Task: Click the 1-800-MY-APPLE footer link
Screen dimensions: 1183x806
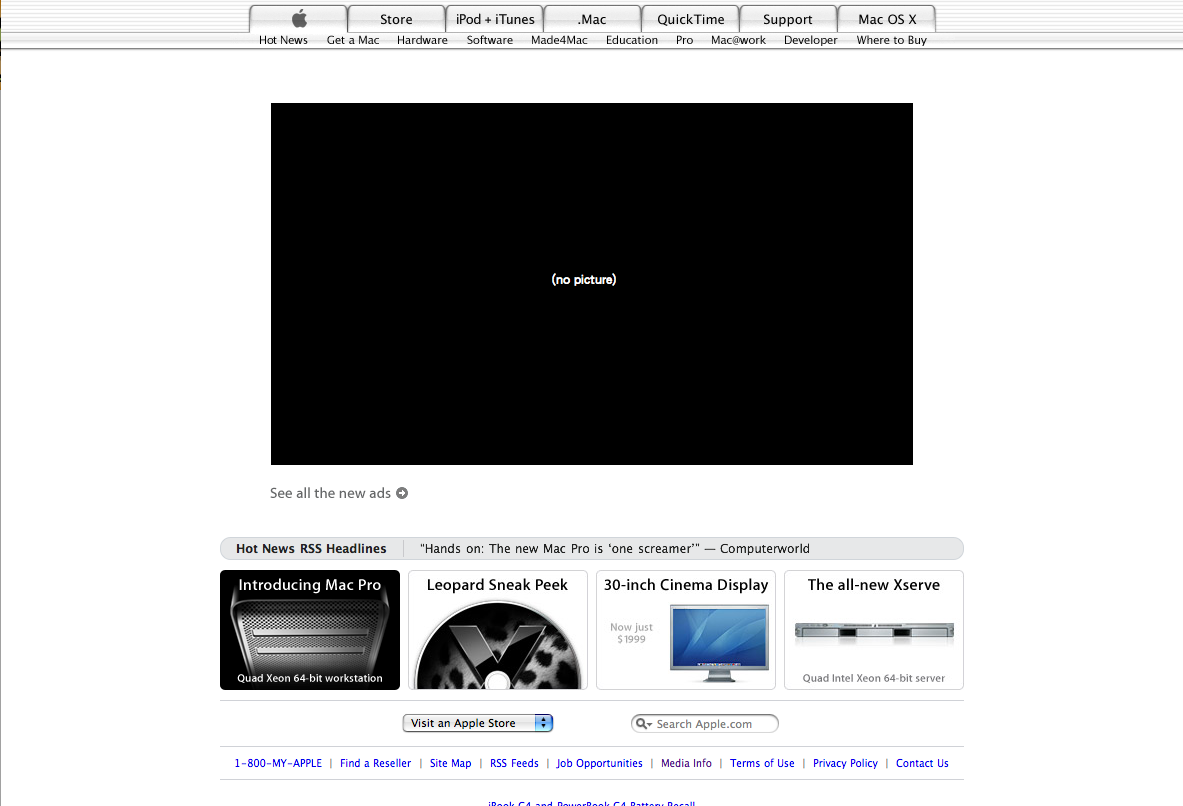Action: [278, 763]
